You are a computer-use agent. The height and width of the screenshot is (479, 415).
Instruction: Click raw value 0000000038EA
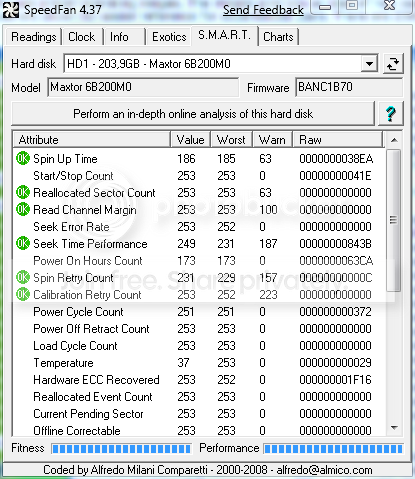(336, 159)
